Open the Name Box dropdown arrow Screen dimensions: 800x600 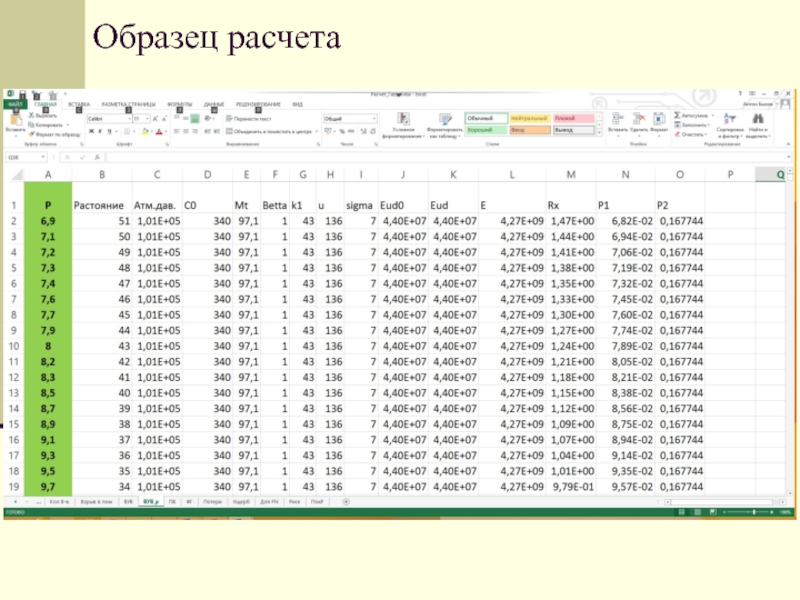click(43, 157)
